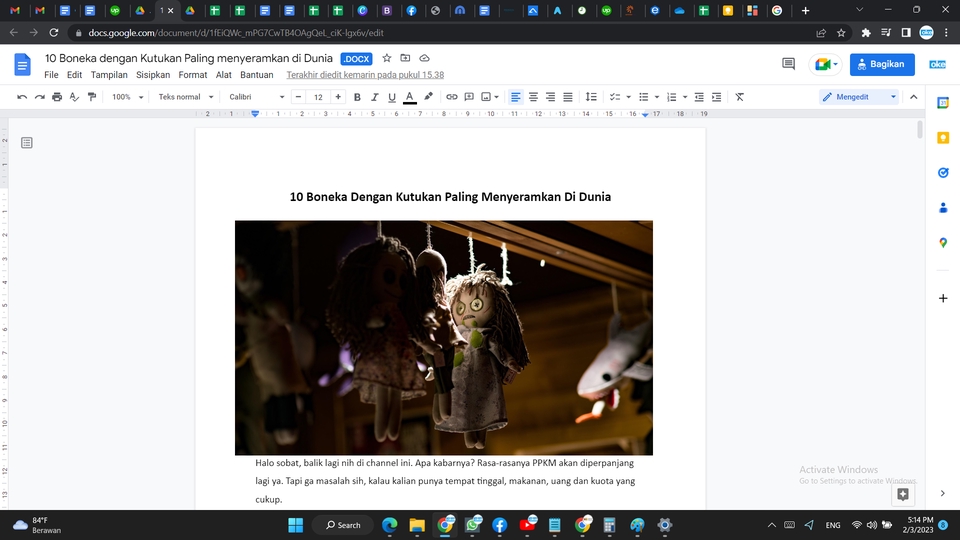Pick the text color option
Screen dimensions: 960x540
409,97
